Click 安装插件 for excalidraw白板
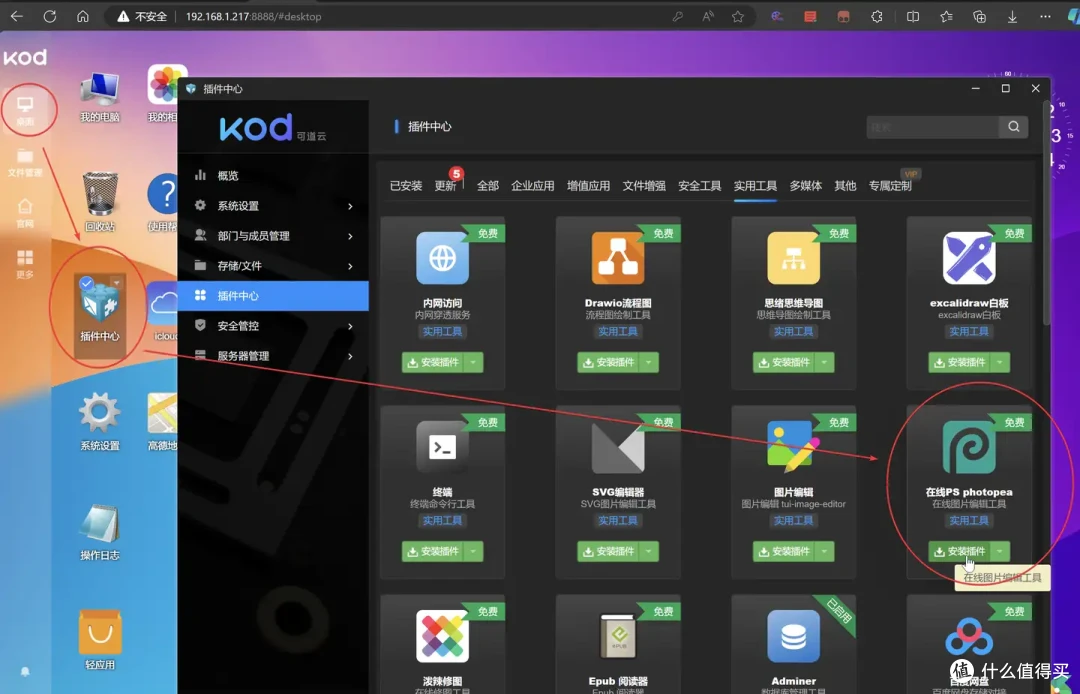 point(960,362)
